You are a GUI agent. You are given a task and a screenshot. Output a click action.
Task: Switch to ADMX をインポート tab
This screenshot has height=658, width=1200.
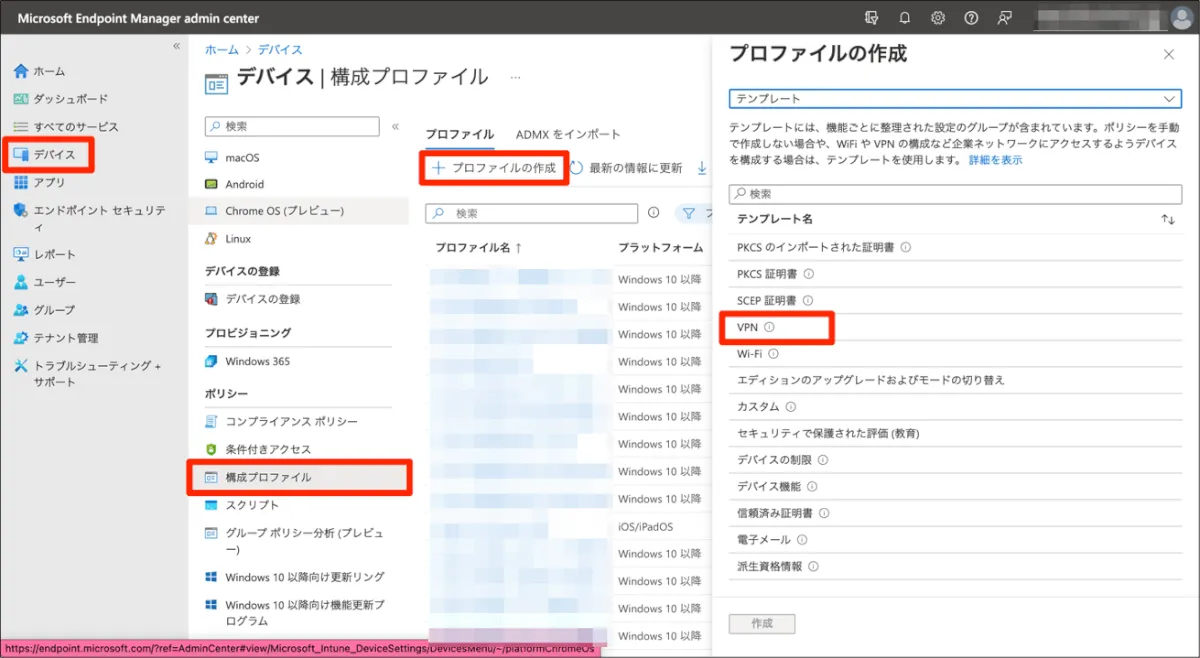[568, 134]
